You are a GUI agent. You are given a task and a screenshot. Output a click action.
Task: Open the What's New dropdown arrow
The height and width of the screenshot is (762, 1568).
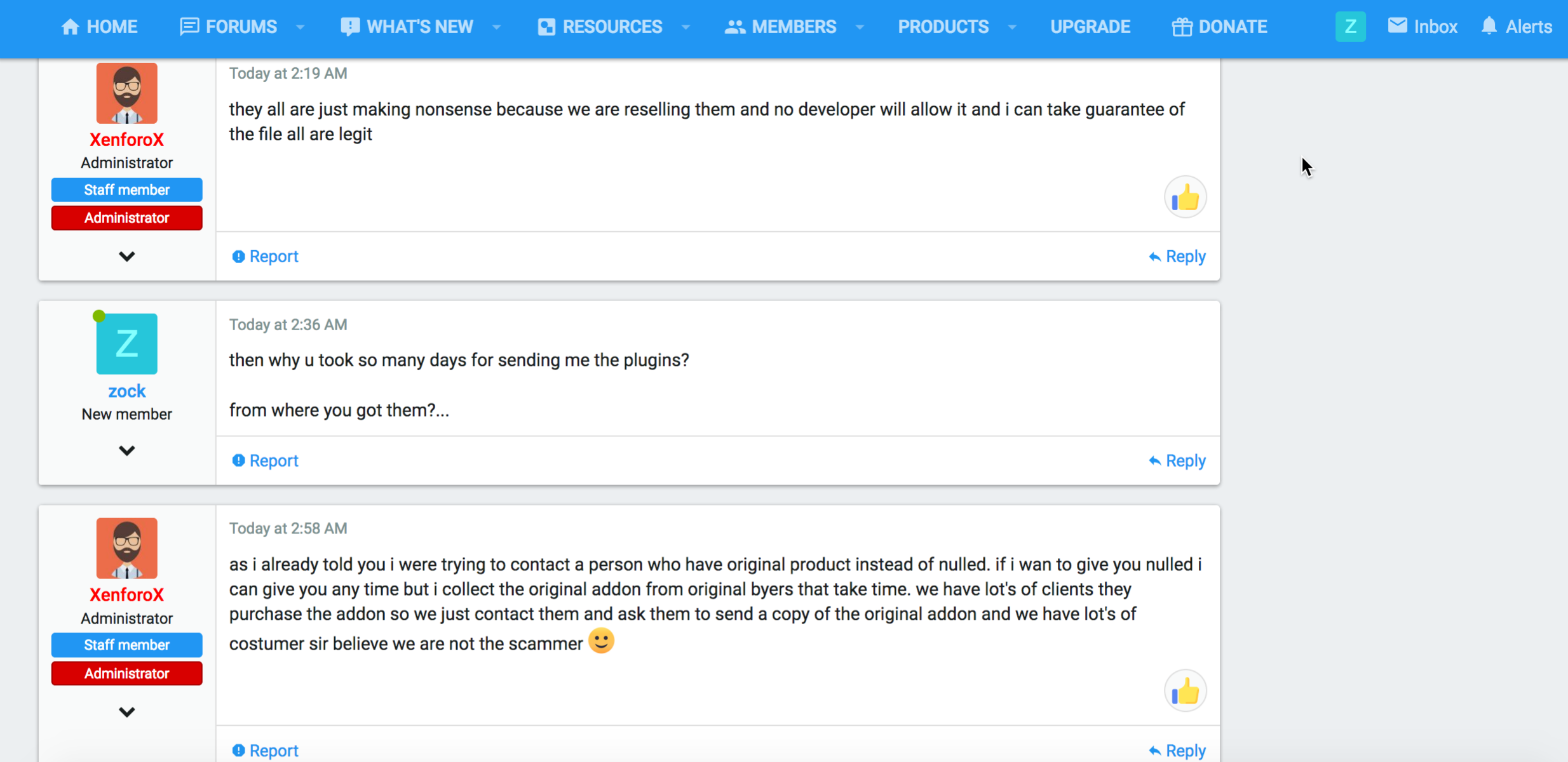(497, 27)
